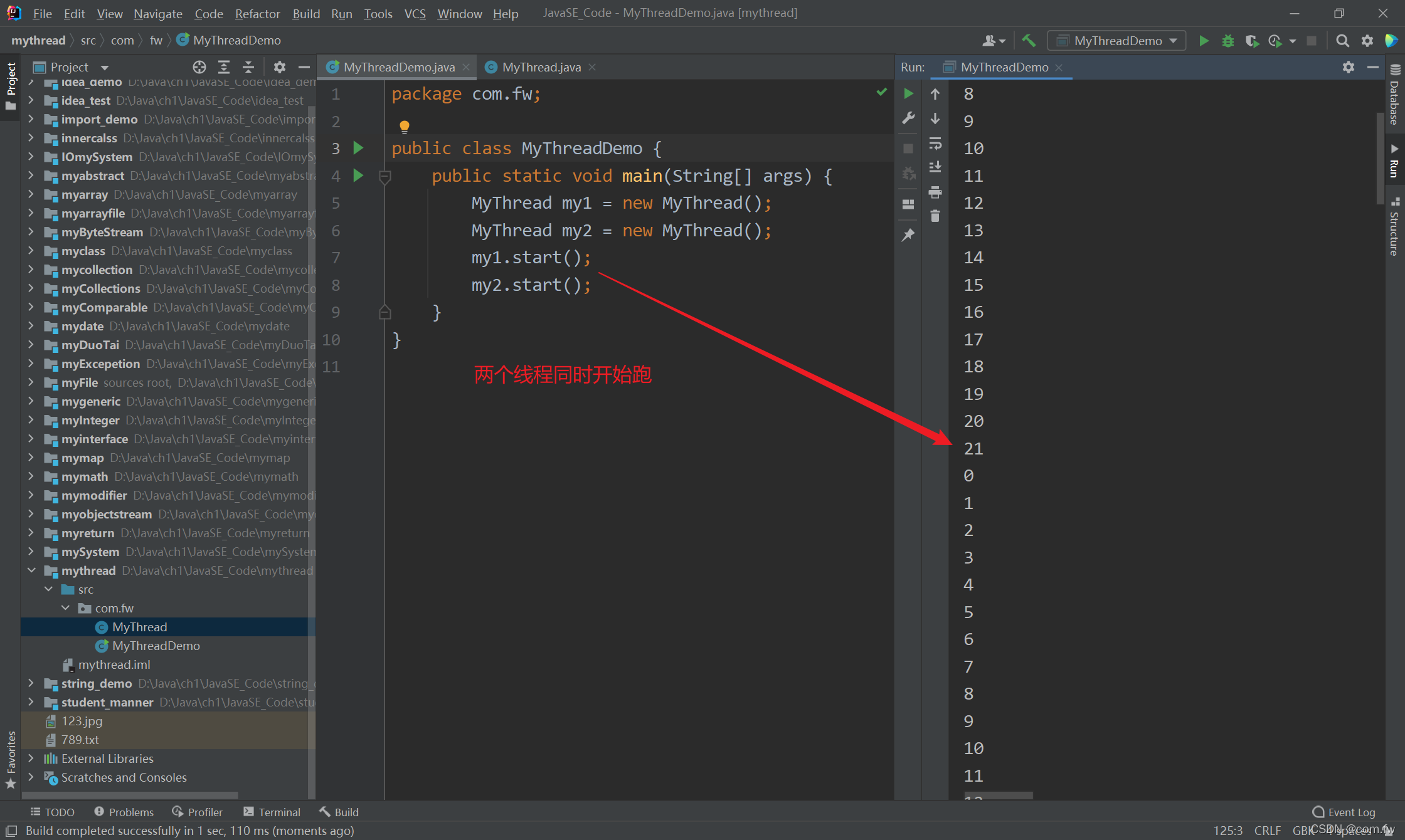This screenshot has height=840, width=1405.
Task: Open the MyThreadDemo run configuration dropdown
Action: tap(1117, 41)
